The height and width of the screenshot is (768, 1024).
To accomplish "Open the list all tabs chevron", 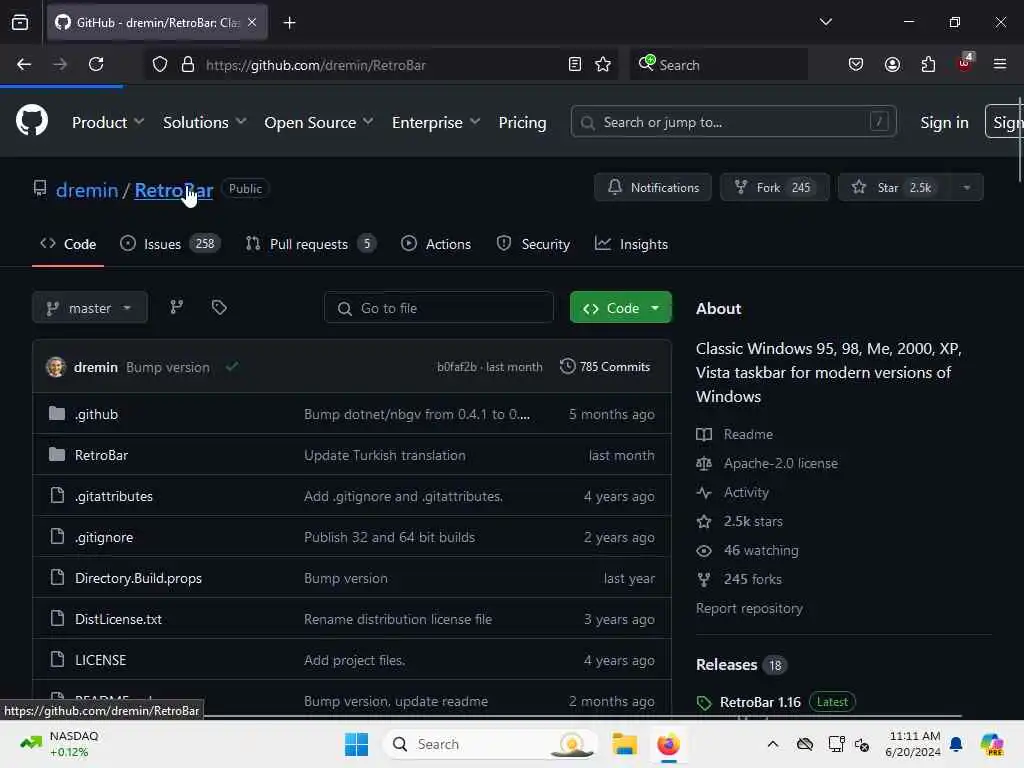I will (x=825, y=22).
